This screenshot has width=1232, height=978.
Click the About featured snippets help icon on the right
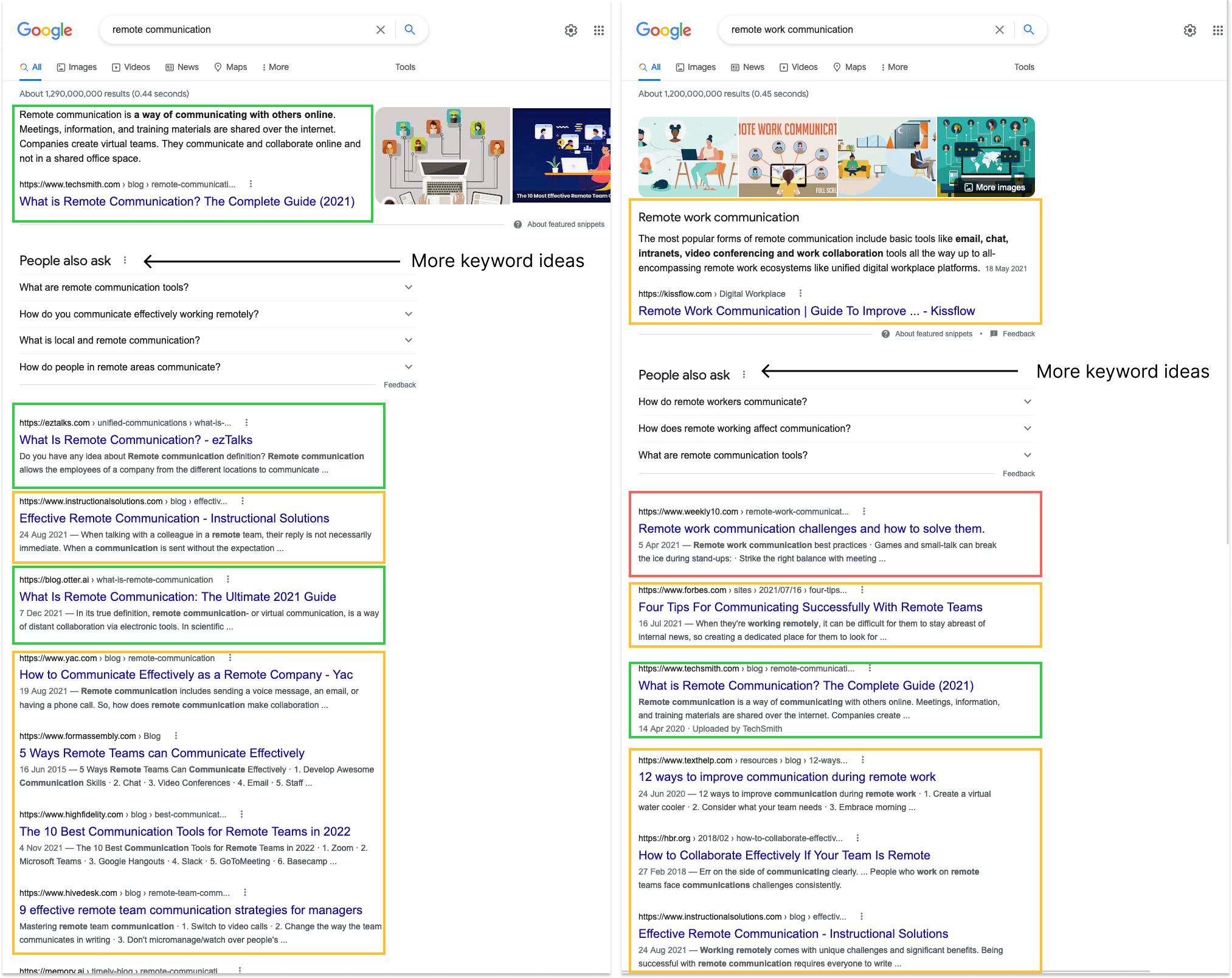(885, 334)
